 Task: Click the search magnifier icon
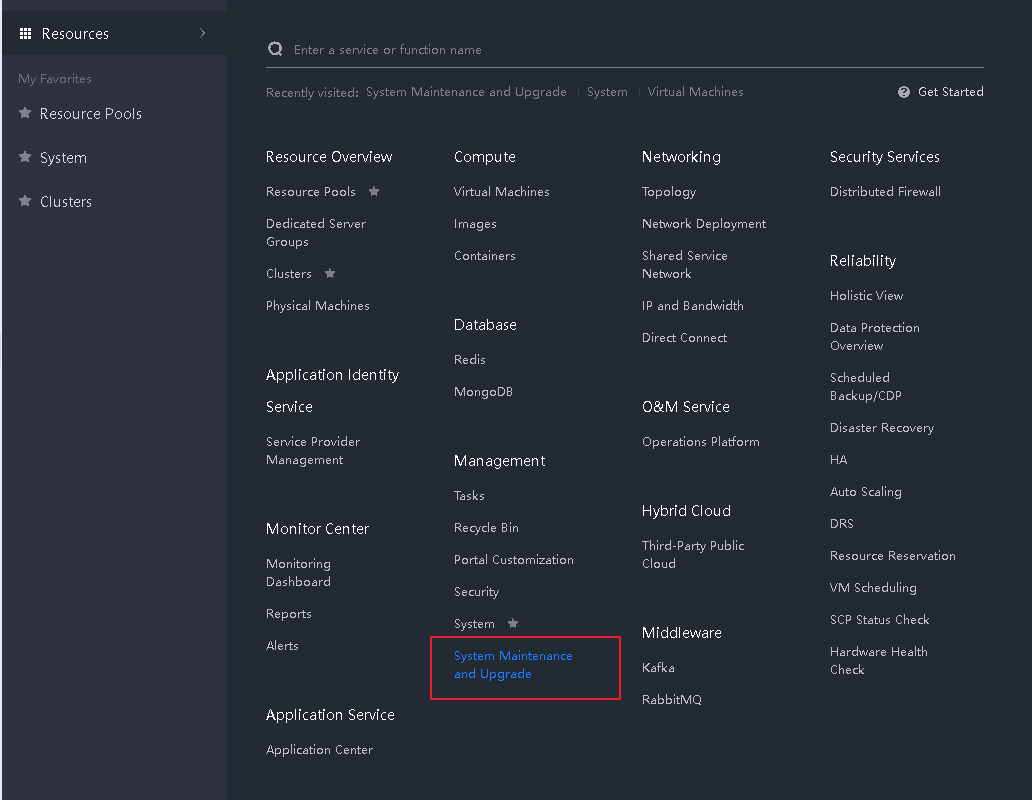[x=275, y=49]
